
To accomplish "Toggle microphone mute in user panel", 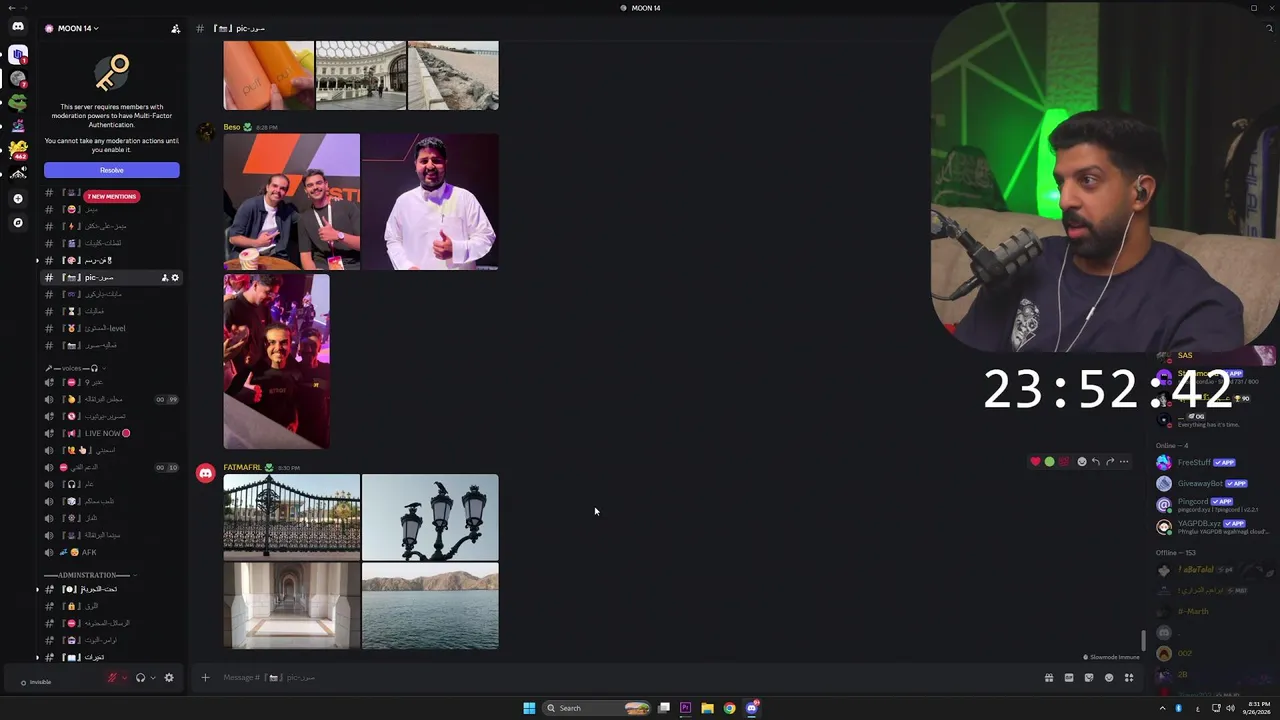I will (113, 678).
